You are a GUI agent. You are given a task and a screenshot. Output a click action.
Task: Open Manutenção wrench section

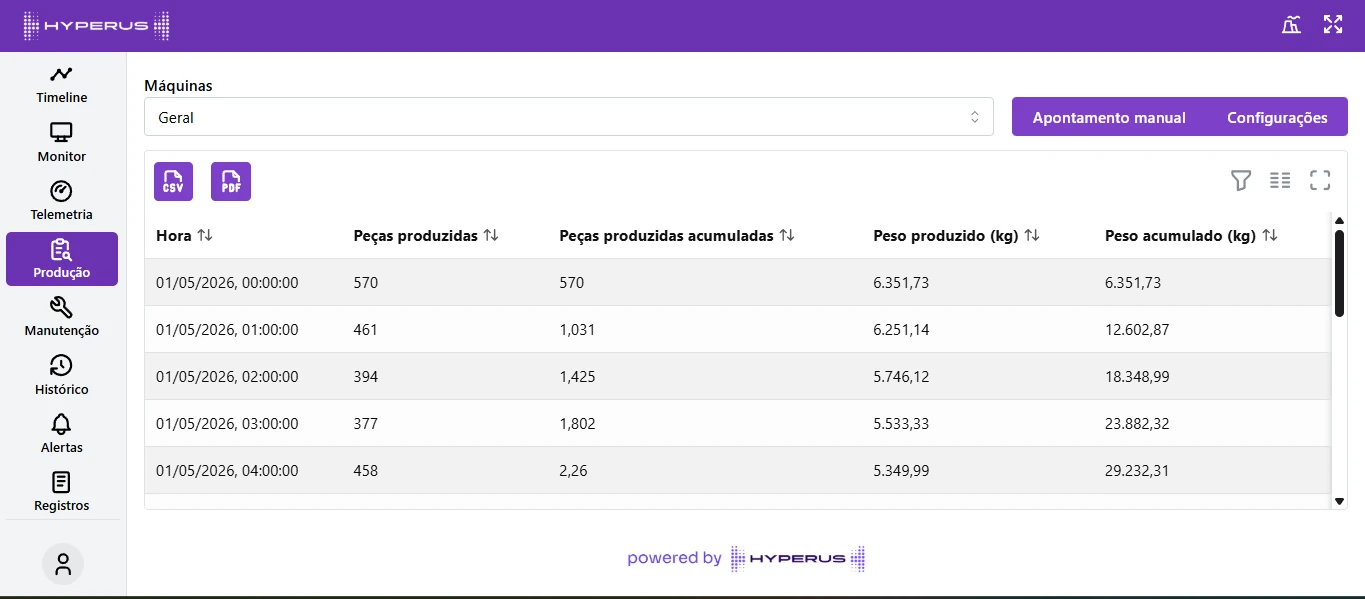pos(62,317)
